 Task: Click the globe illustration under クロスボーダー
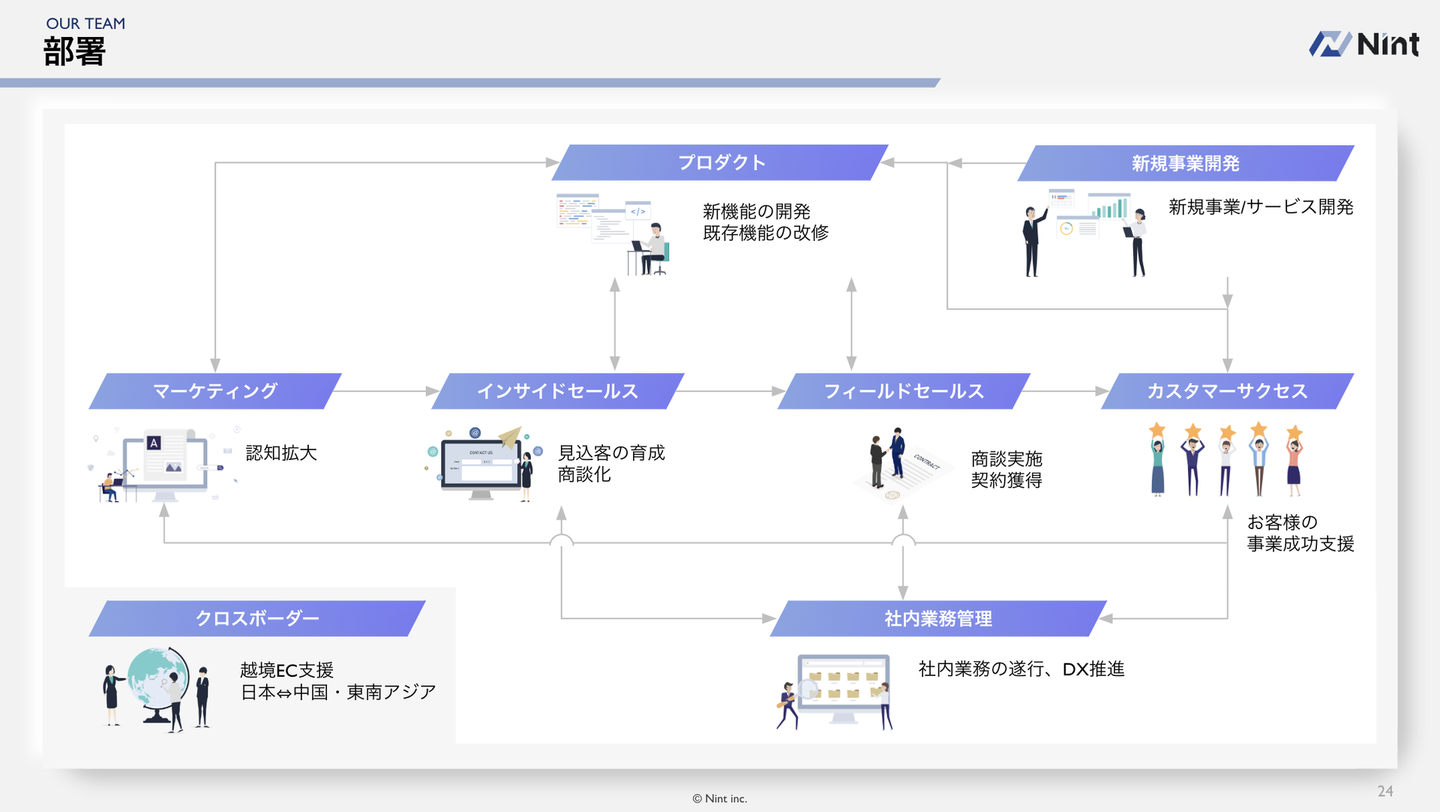pyautogui.click(x=157, y=690)
